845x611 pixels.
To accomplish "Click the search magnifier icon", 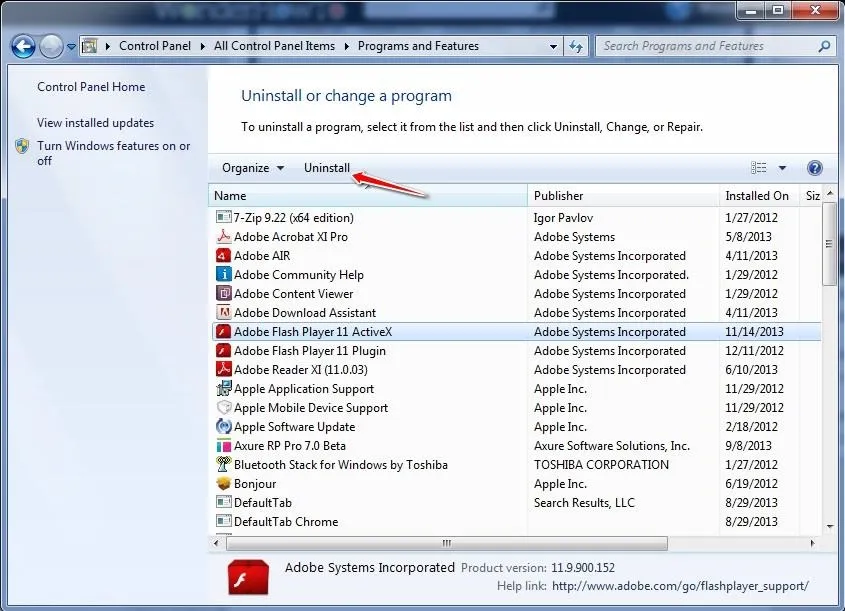I will tap(824, 46).
